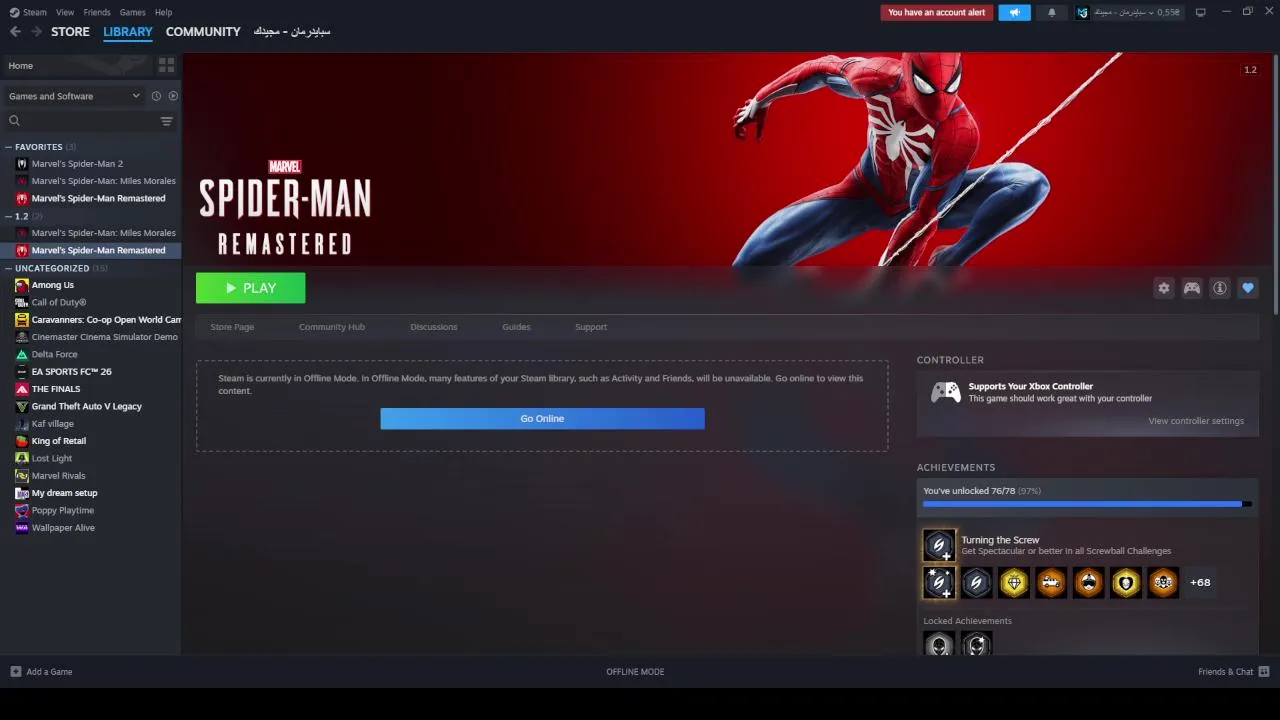
Task: Click the green PLAY button
Action: click(x=251, y=288)
